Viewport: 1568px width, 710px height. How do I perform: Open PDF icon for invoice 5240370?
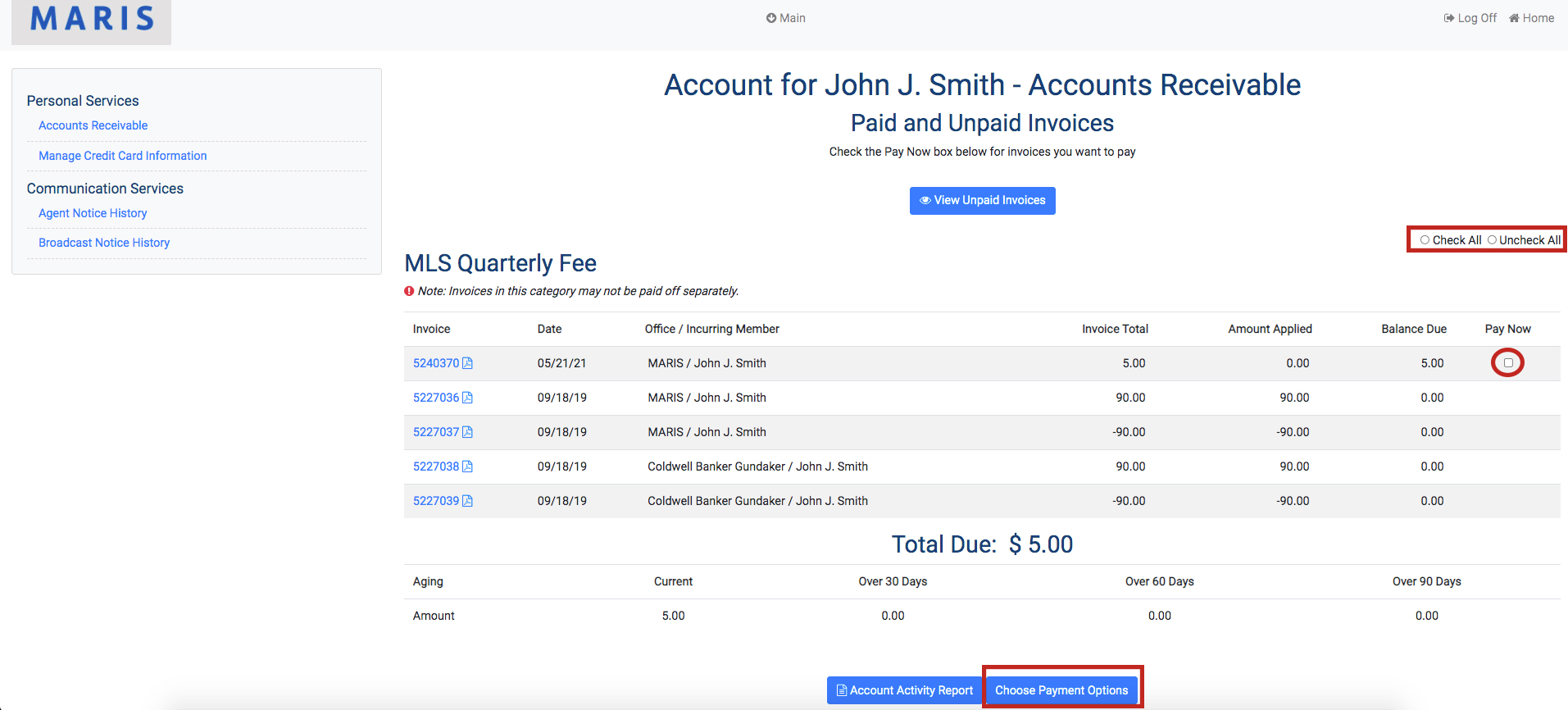(467, 363)
